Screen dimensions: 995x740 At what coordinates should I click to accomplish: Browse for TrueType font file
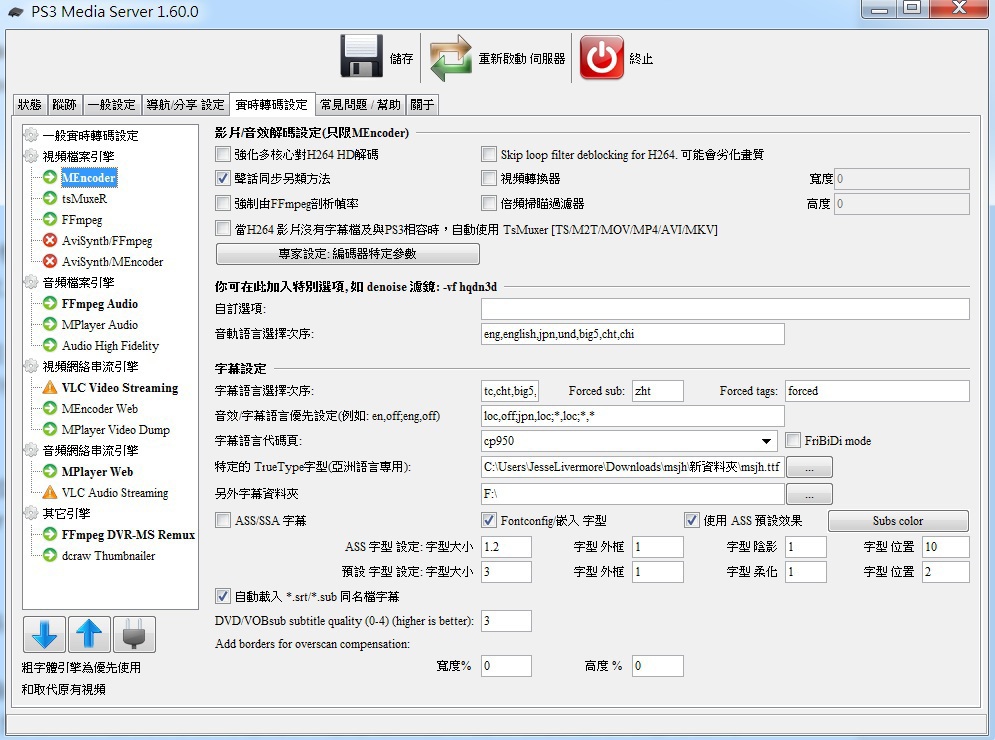809,467
